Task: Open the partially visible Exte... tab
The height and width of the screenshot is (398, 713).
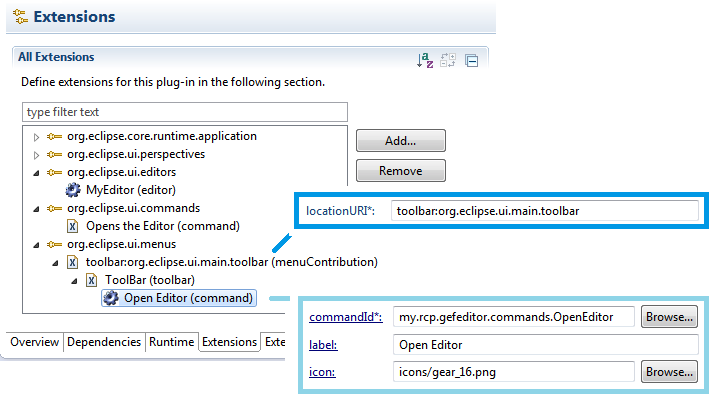Action: point(274,342)
